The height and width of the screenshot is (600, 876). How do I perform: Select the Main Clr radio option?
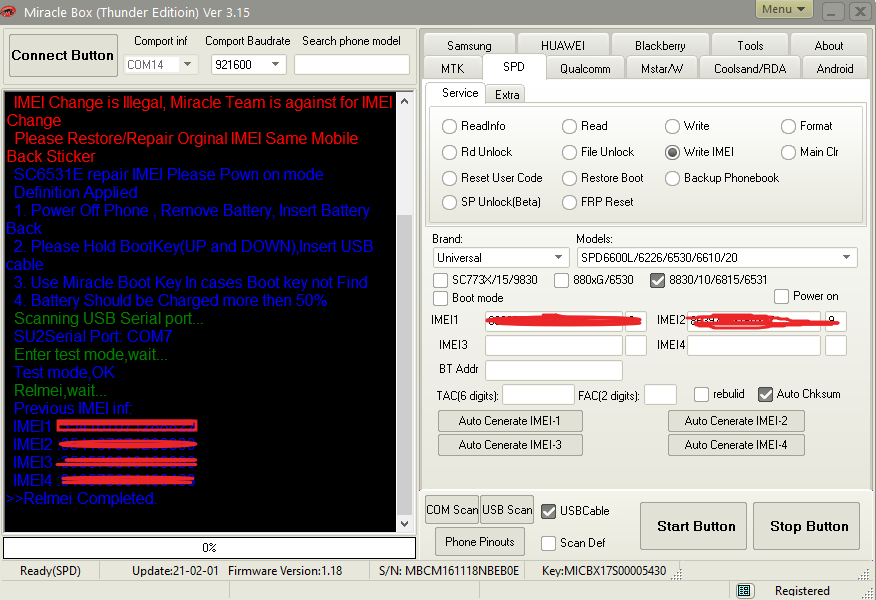pos(788,152)
